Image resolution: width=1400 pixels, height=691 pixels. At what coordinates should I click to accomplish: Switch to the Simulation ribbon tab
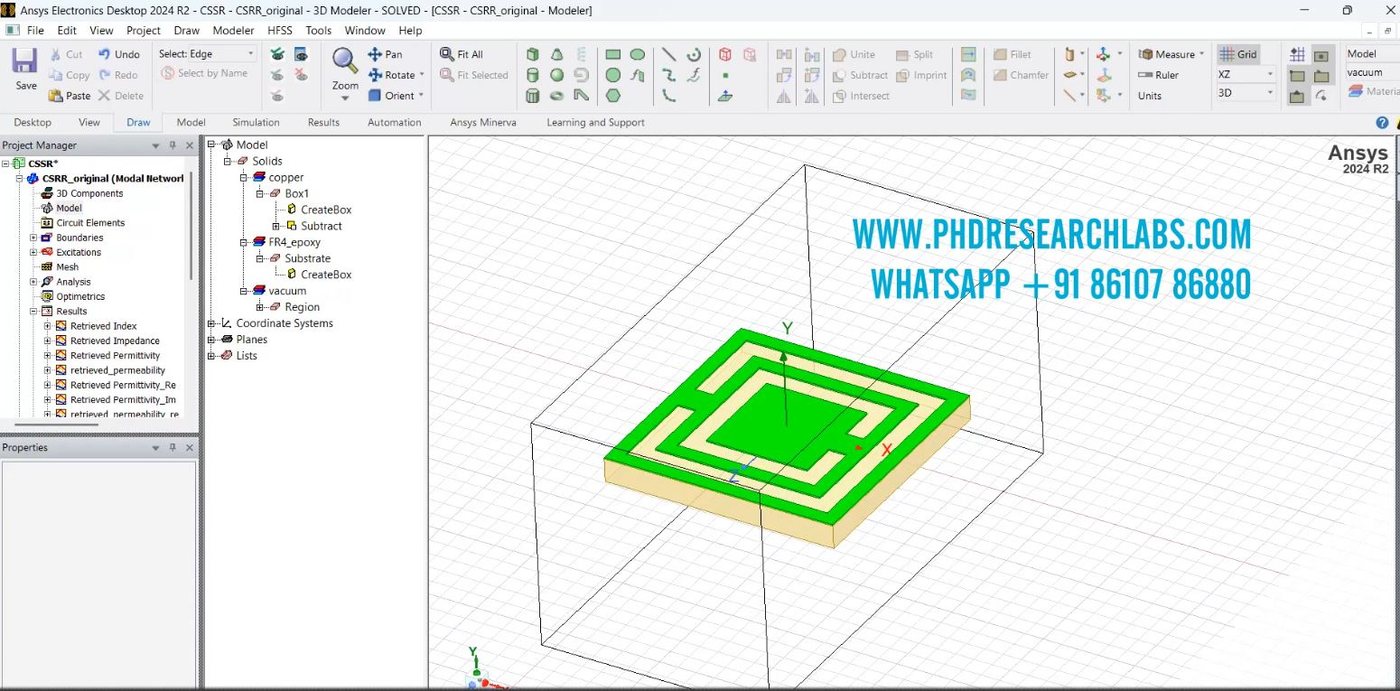point(256,122)
